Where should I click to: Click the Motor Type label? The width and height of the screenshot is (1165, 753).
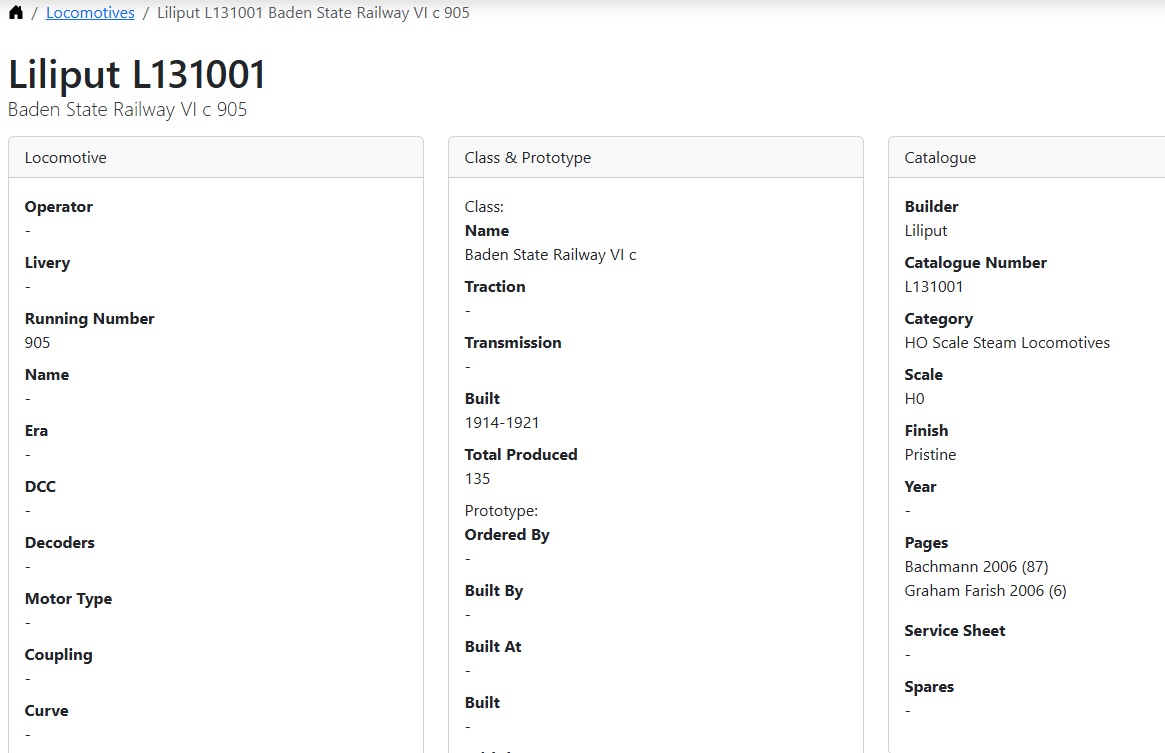pos(68,598)
